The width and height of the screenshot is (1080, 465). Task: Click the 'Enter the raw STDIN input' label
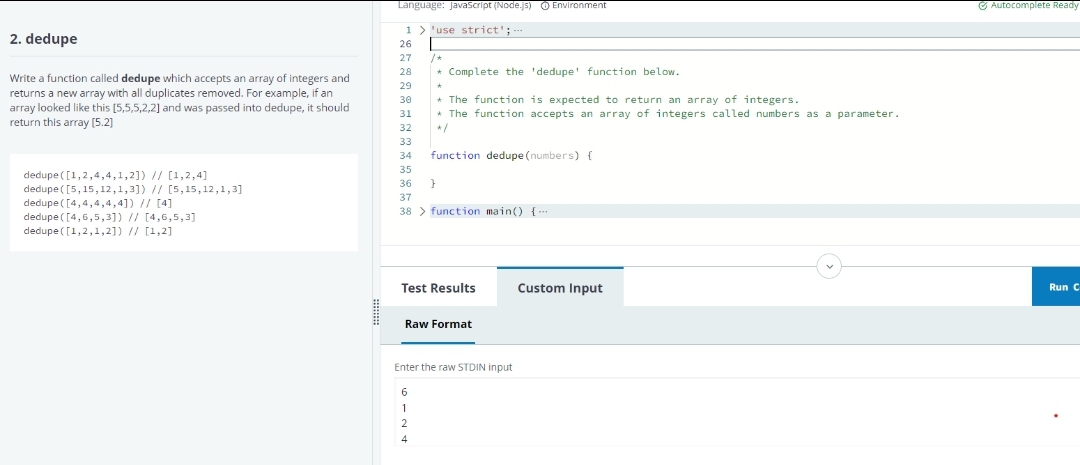[x=453, y=367]
